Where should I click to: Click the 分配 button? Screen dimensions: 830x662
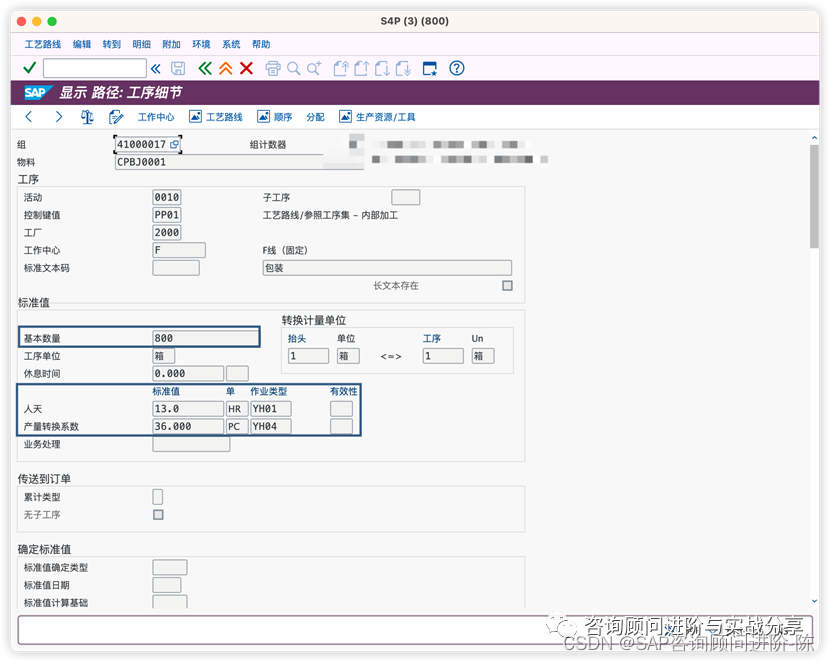point(315,116)
